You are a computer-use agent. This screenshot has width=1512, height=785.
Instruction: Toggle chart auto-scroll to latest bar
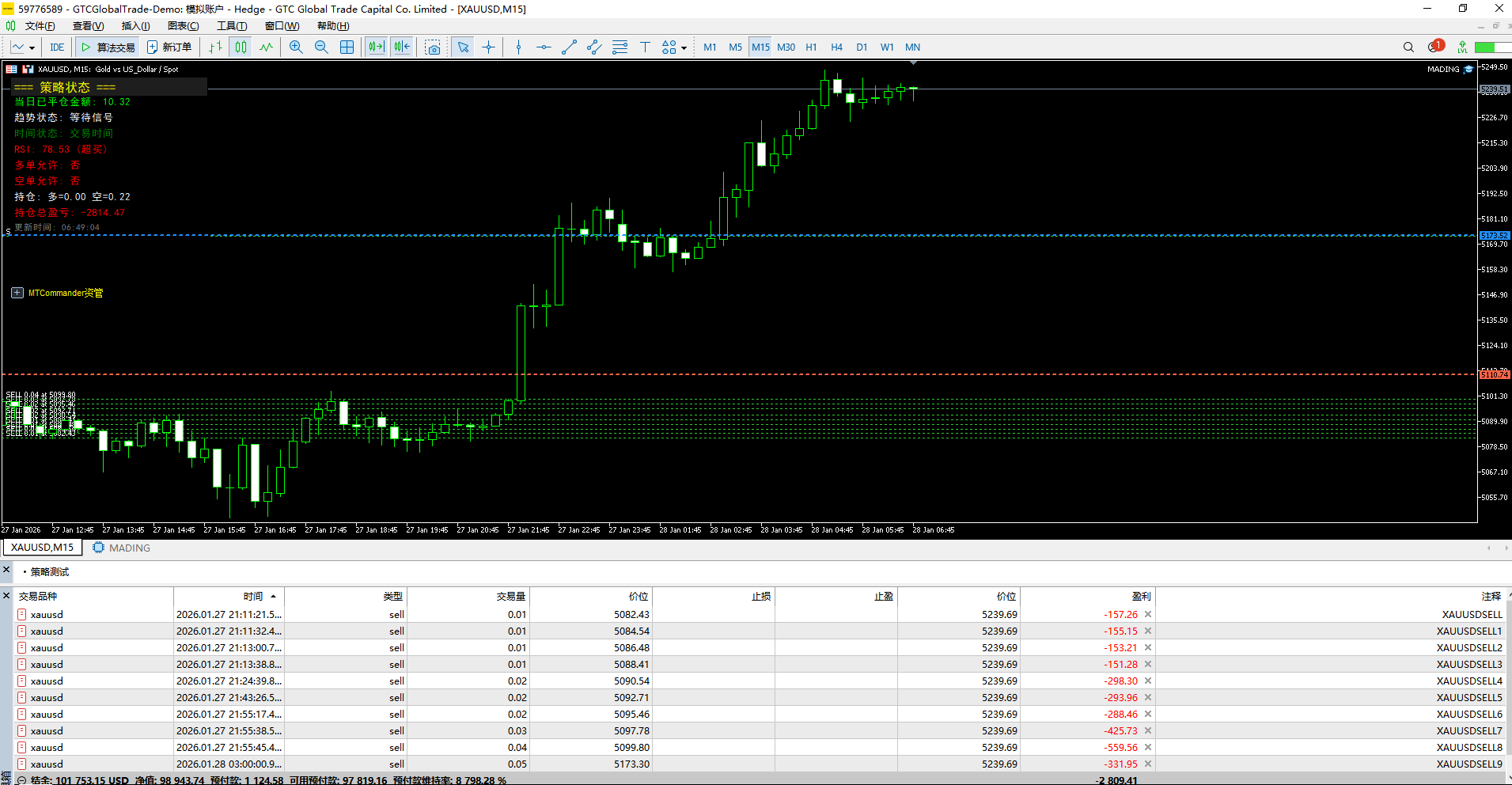coord(377,47)
